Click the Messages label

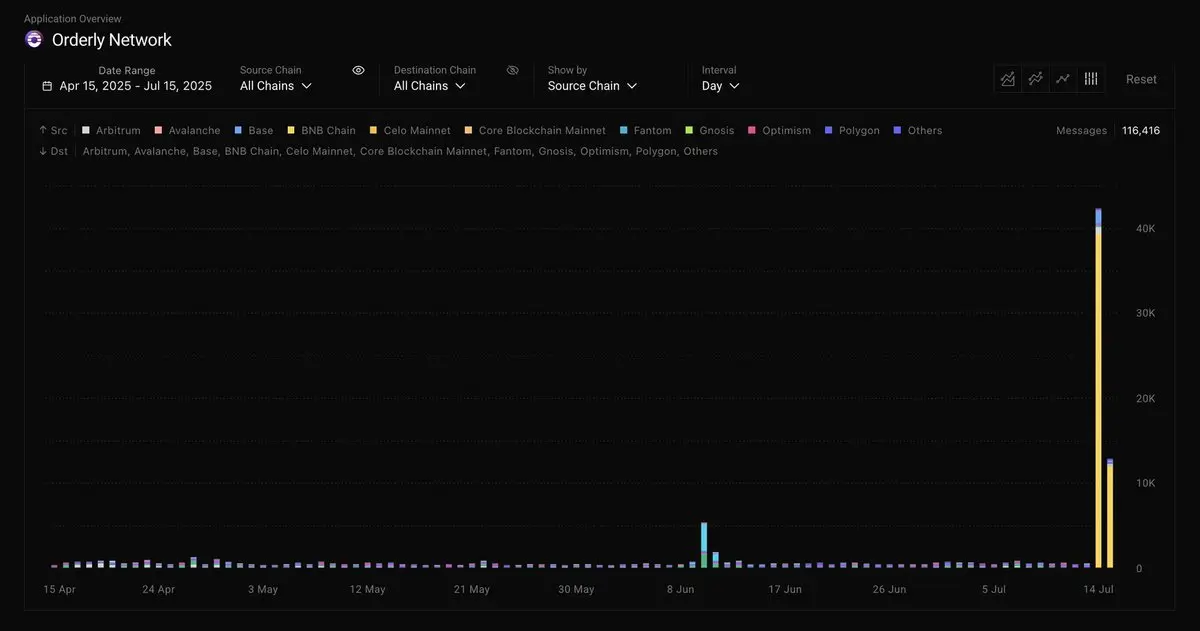(1081, 130)
